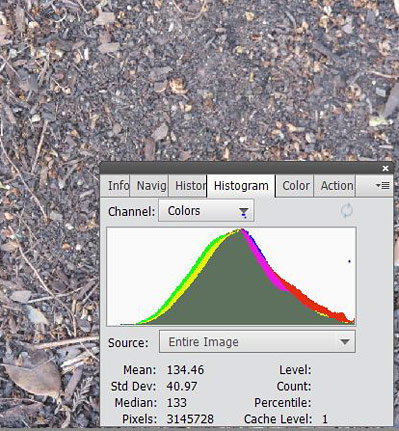The image size is (399, 431).
Task: Switch to the History tab
Action: (x=188, y=186)
